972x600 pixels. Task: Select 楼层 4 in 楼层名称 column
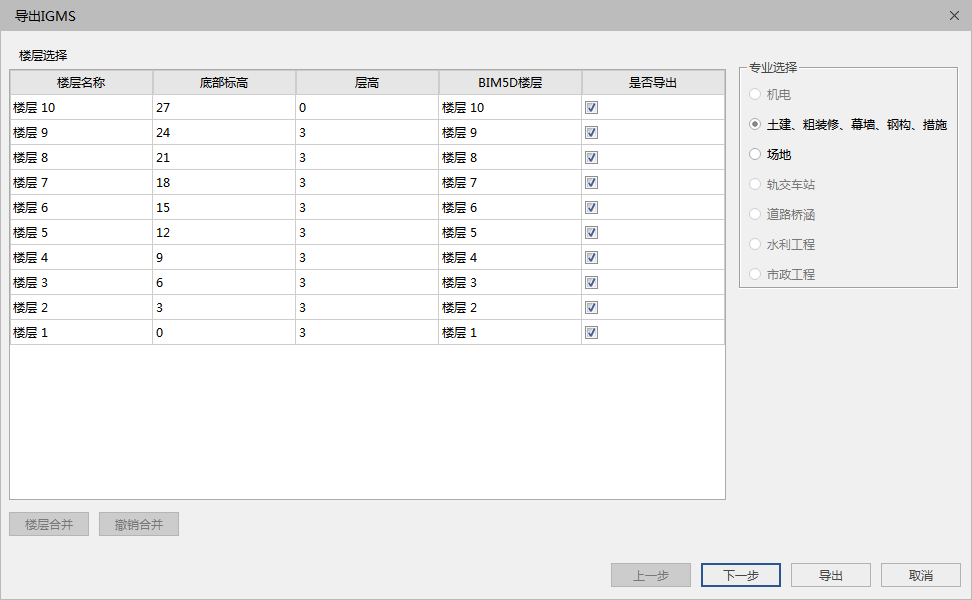81,258
